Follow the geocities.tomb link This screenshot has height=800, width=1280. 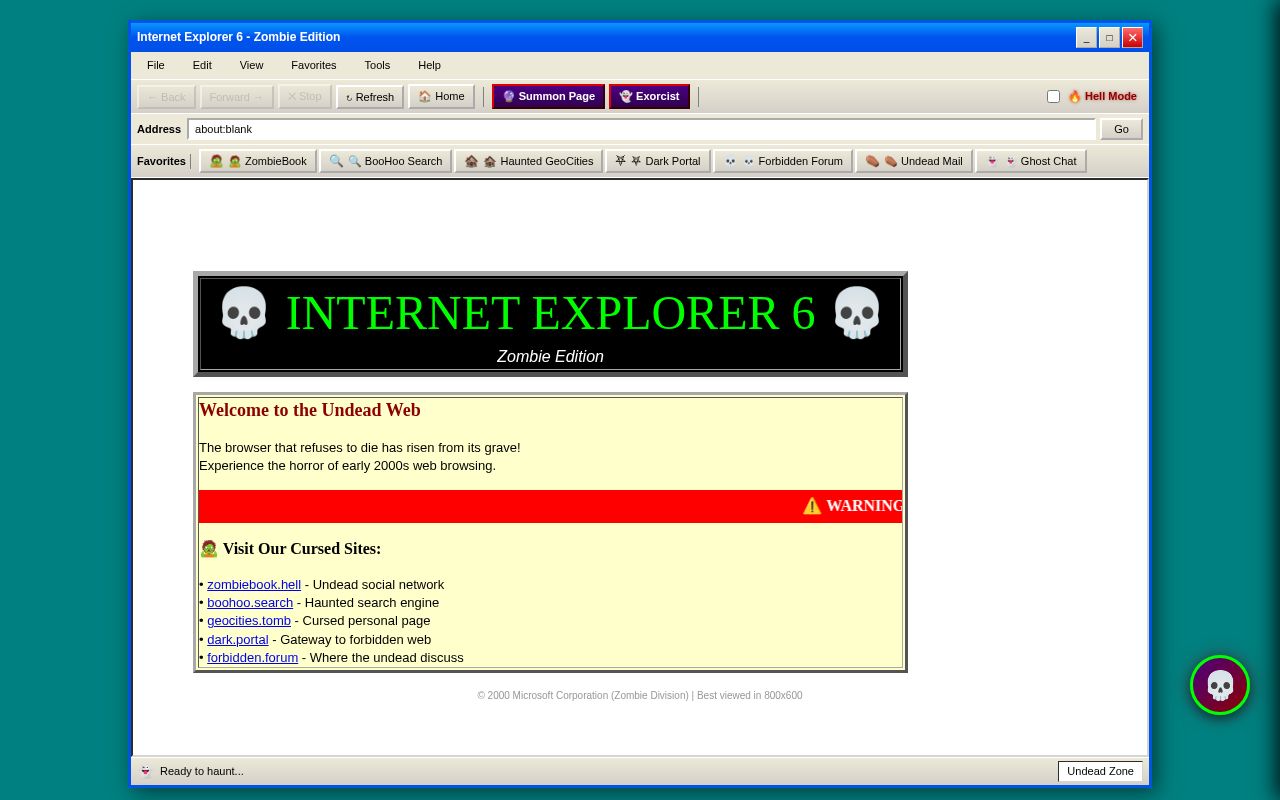point(249,621)
